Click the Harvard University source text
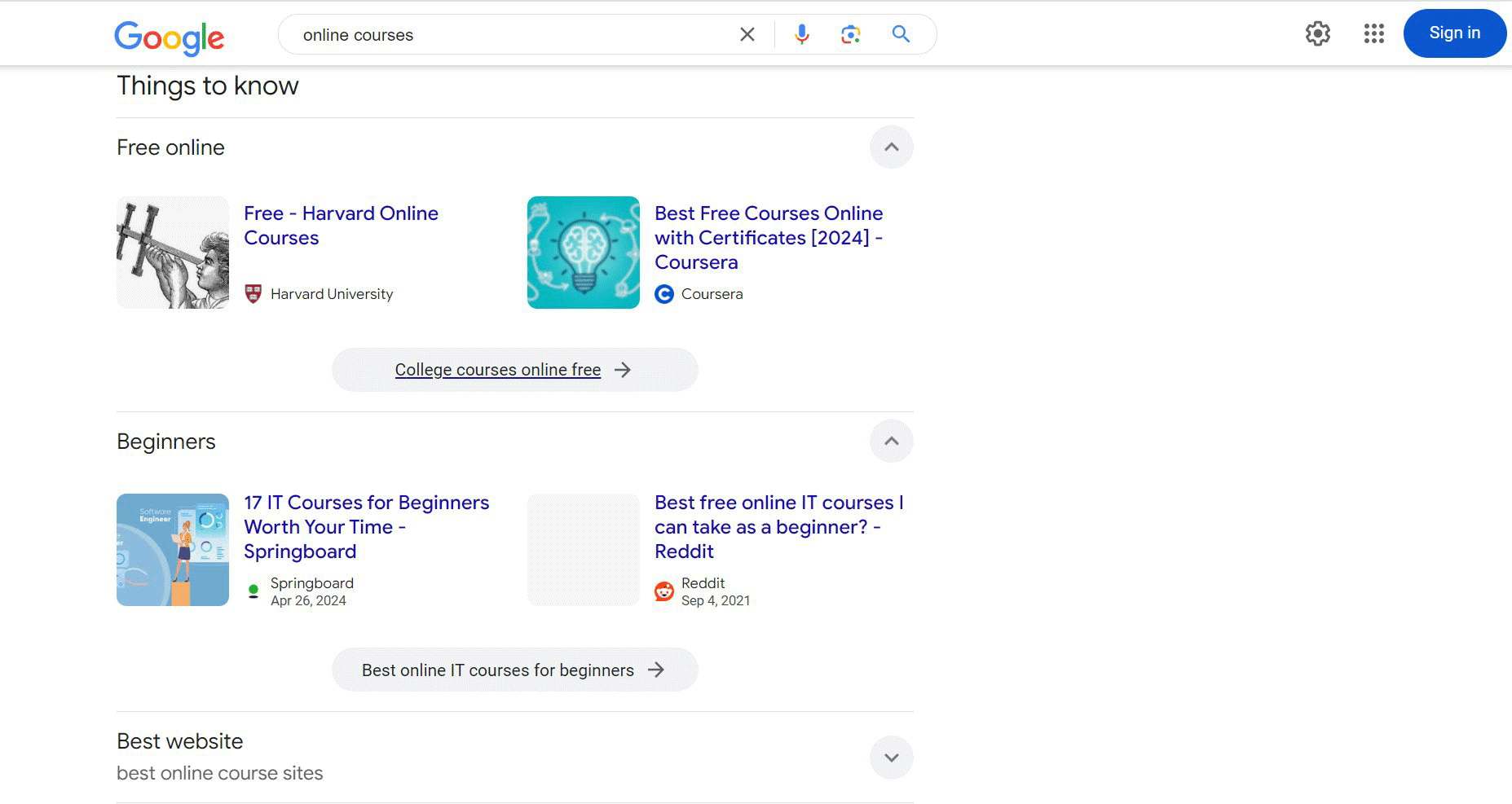Screen dimensions: 1512x804 tap(332, 294)
